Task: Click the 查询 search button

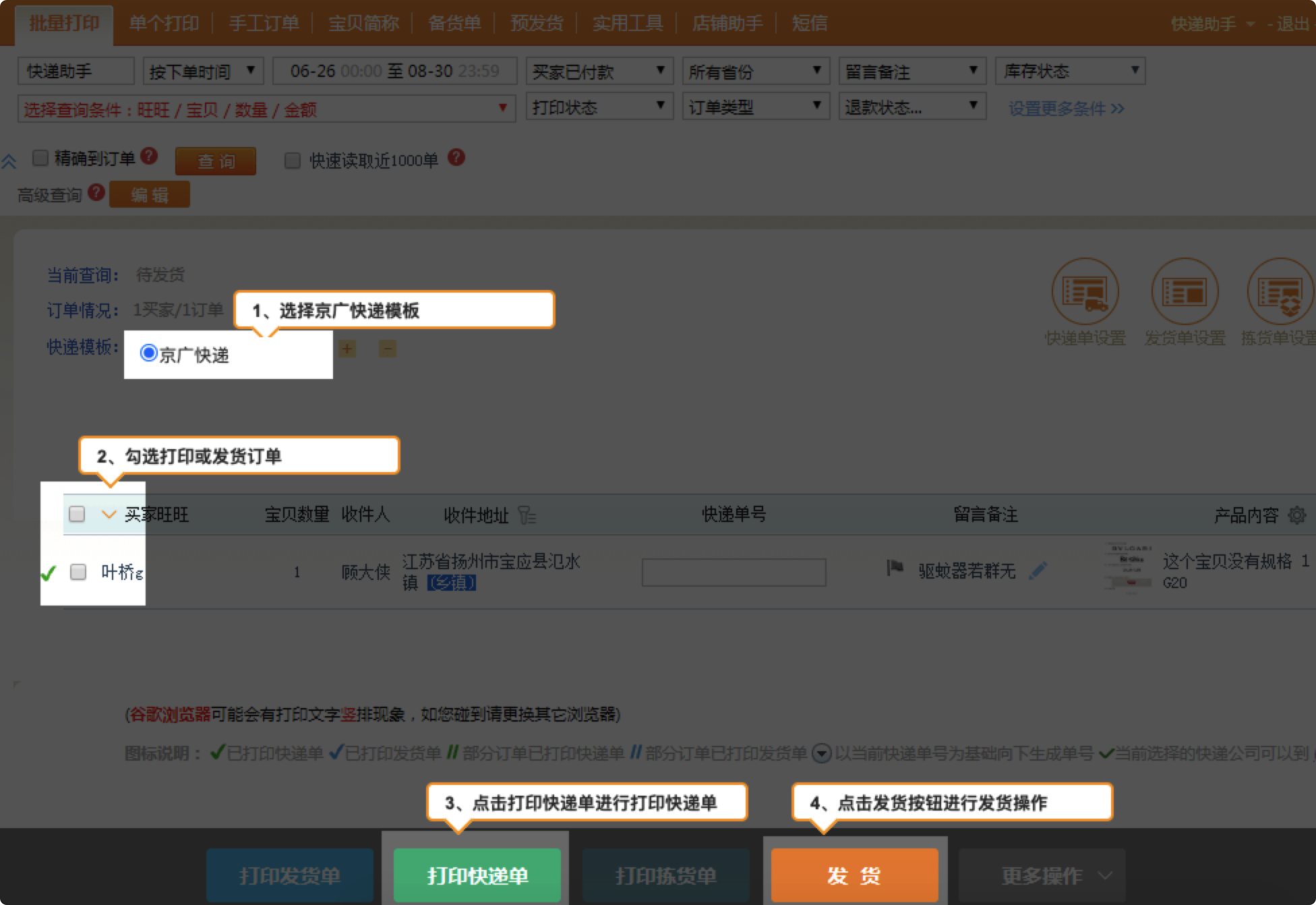Action: point(216,161)
